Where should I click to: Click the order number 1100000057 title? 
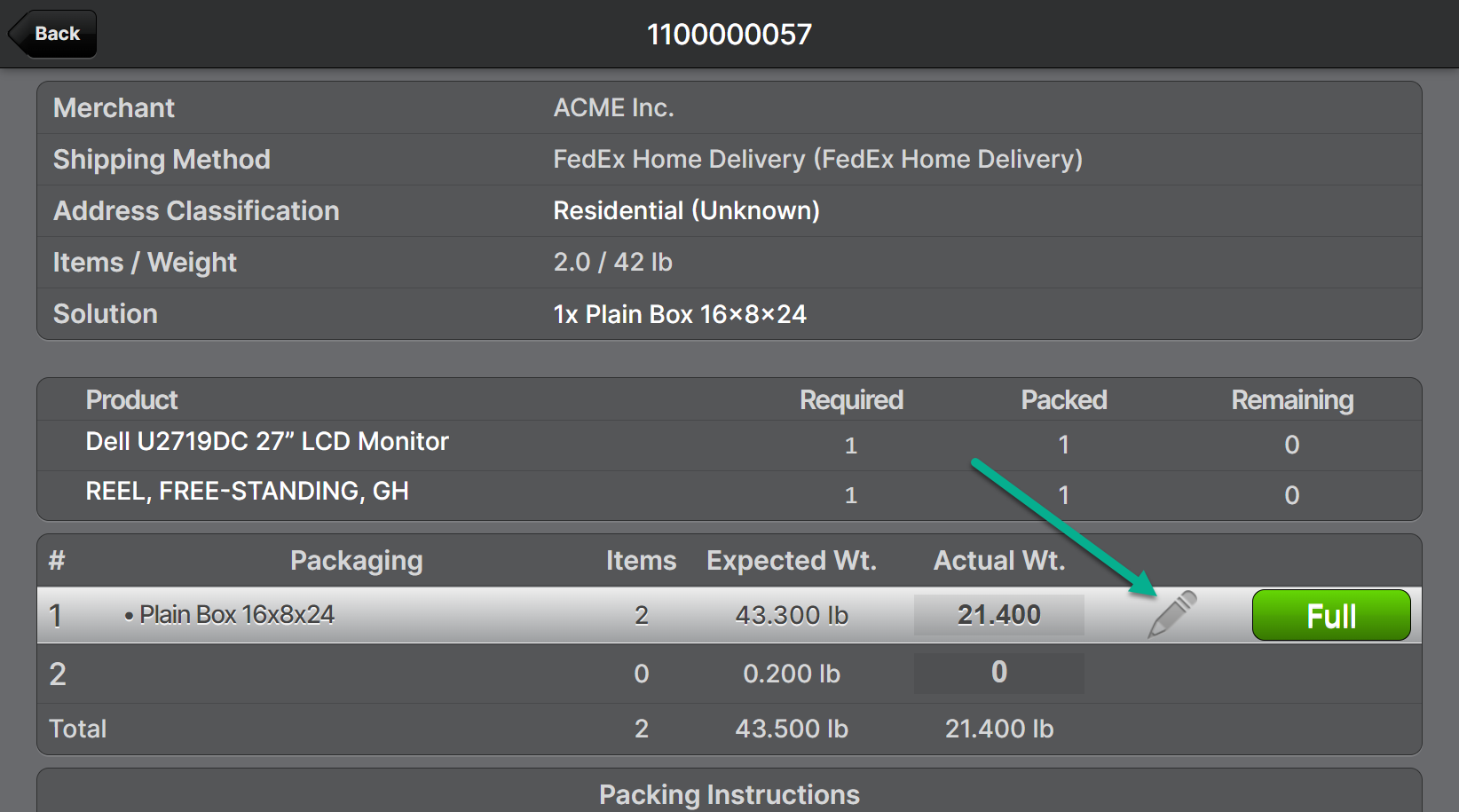(729, 35)
